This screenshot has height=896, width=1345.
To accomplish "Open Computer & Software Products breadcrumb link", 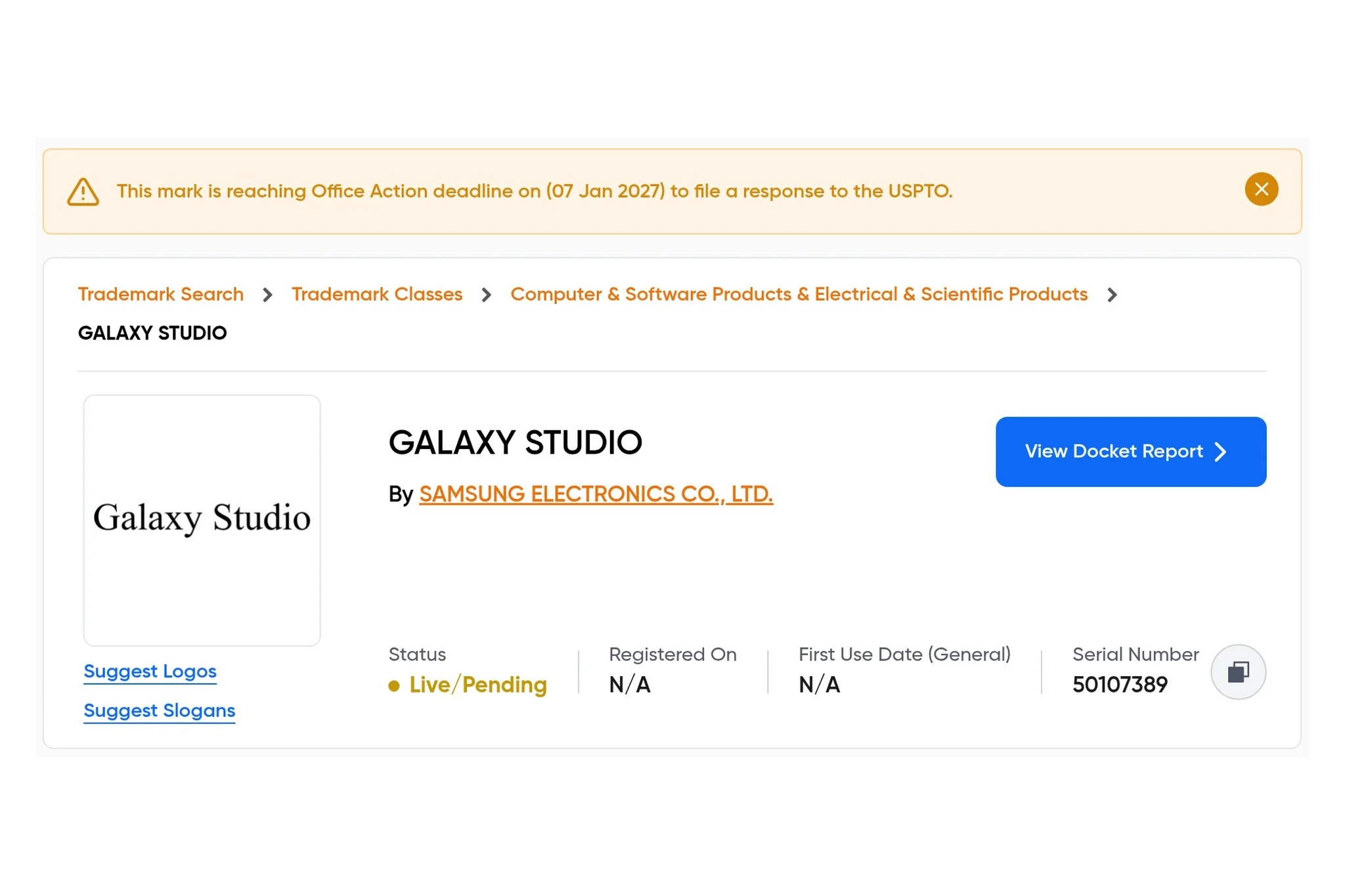I will (x=799, y=294).
